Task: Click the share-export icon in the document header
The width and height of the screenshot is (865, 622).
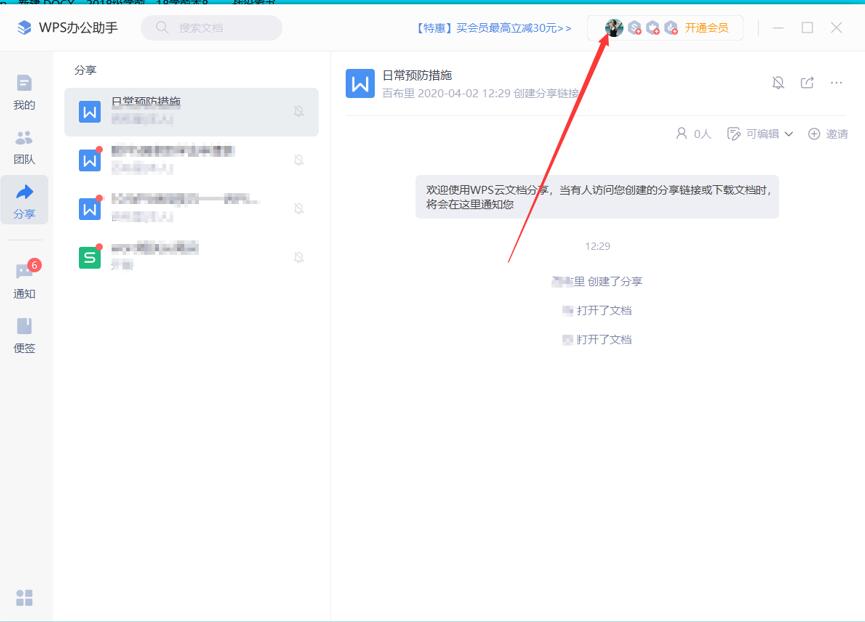Action: point(807,83)
